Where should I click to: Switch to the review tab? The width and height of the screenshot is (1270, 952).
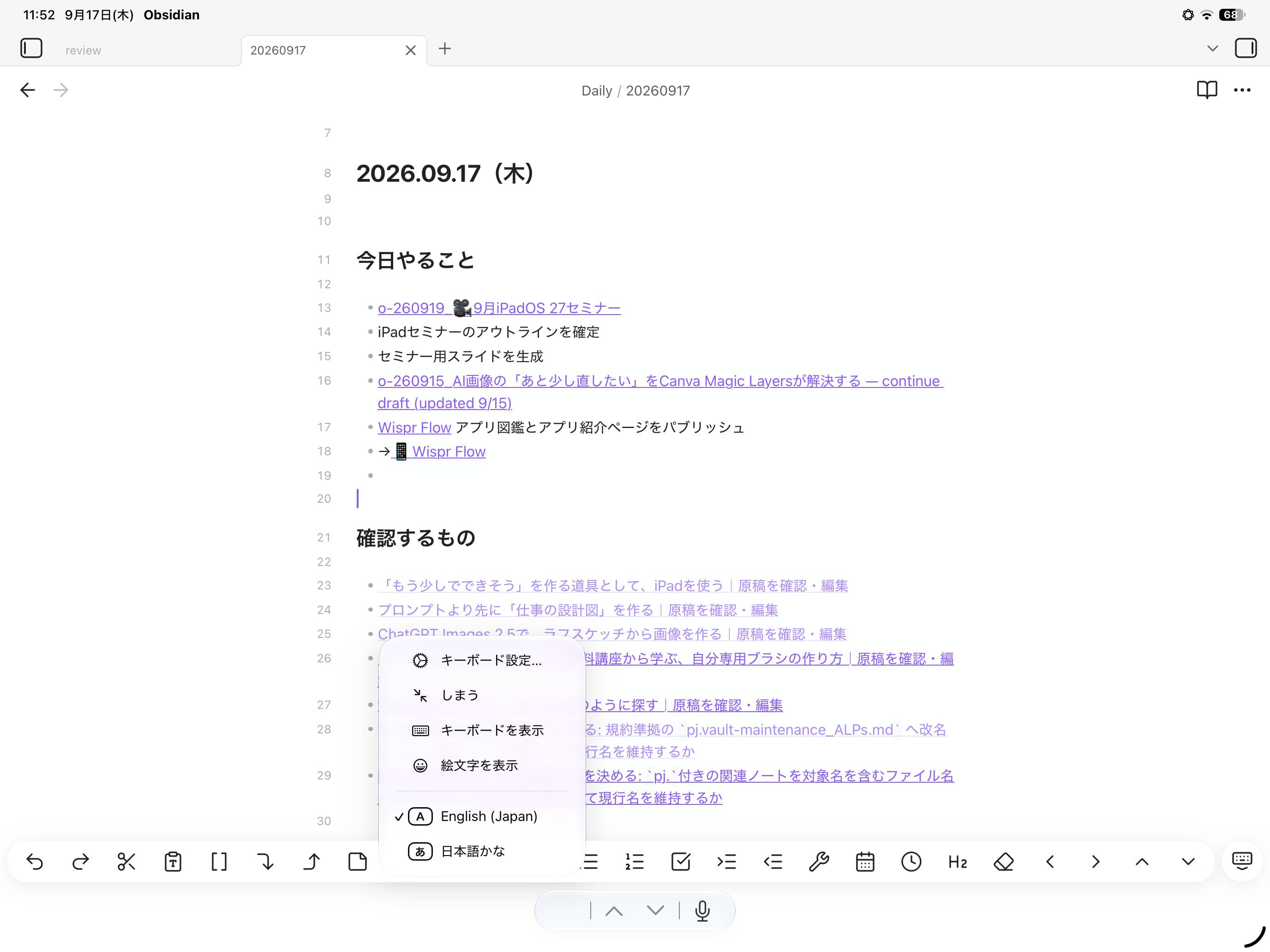point(83,50)
